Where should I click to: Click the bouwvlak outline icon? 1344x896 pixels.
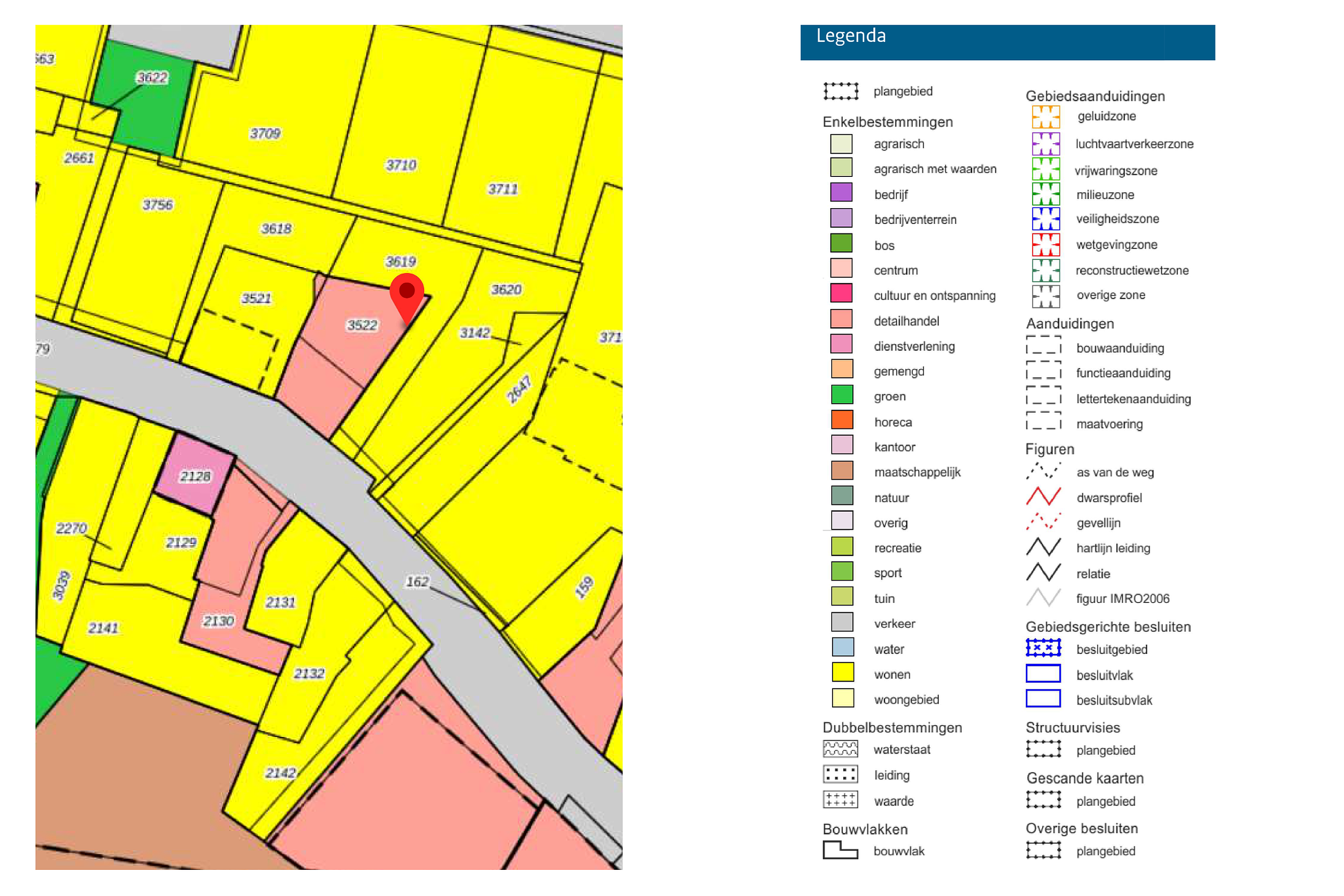click(x=840, y=850)
